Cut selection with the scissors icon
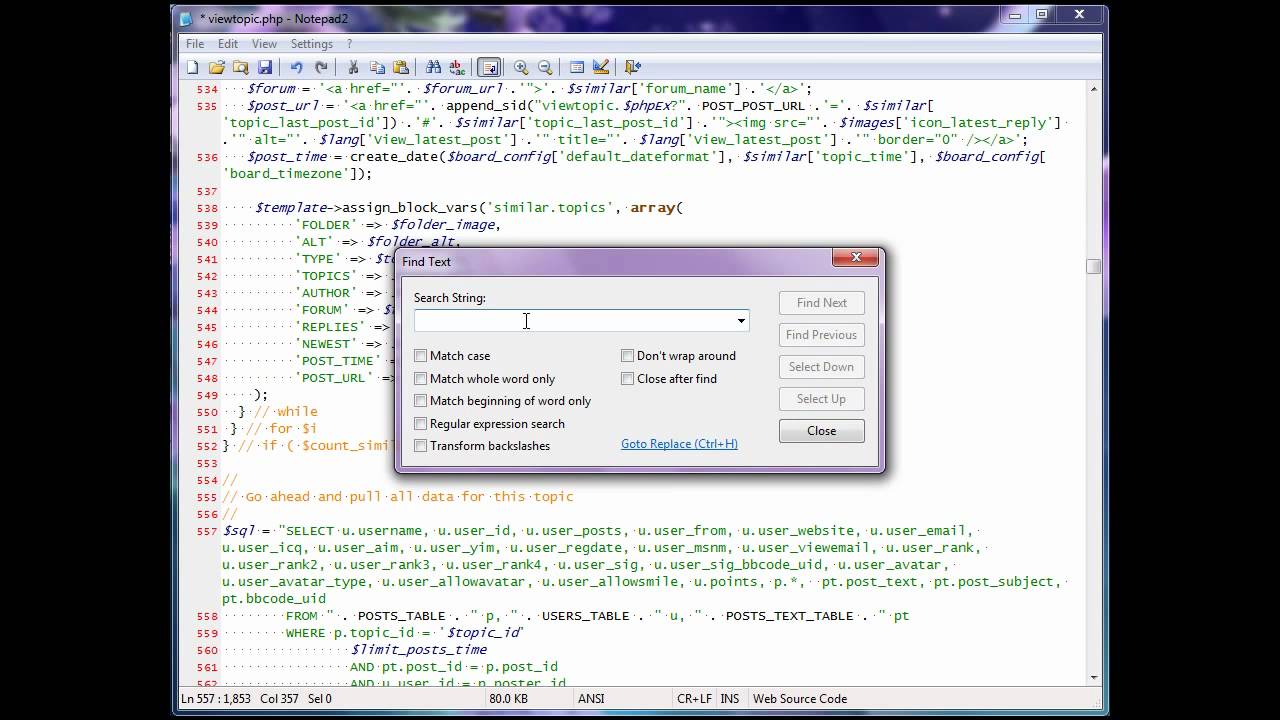 point(353,67)
